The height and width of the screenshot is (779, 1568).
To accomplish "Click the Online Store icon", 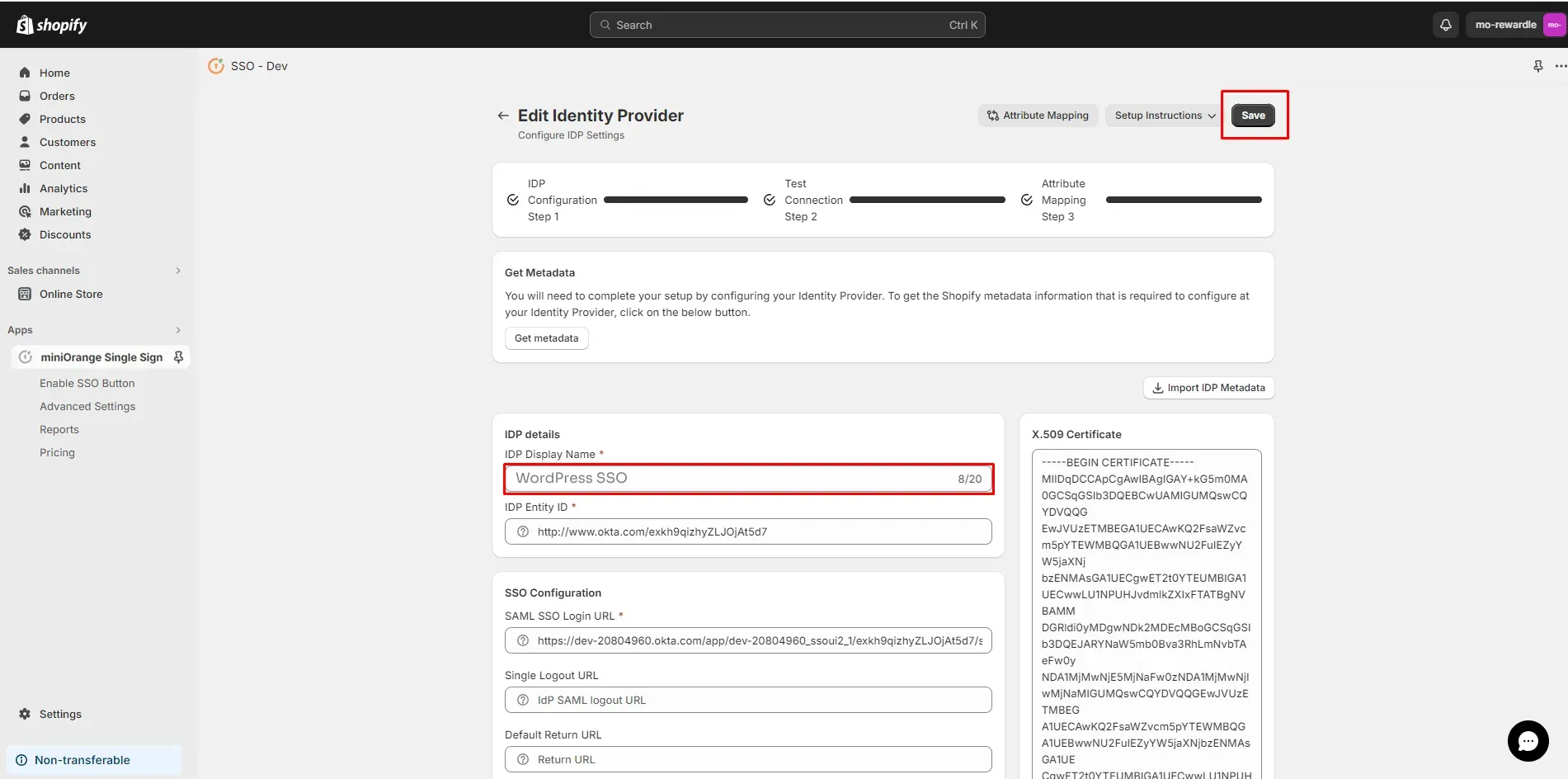I will click(x=25, y=294).
